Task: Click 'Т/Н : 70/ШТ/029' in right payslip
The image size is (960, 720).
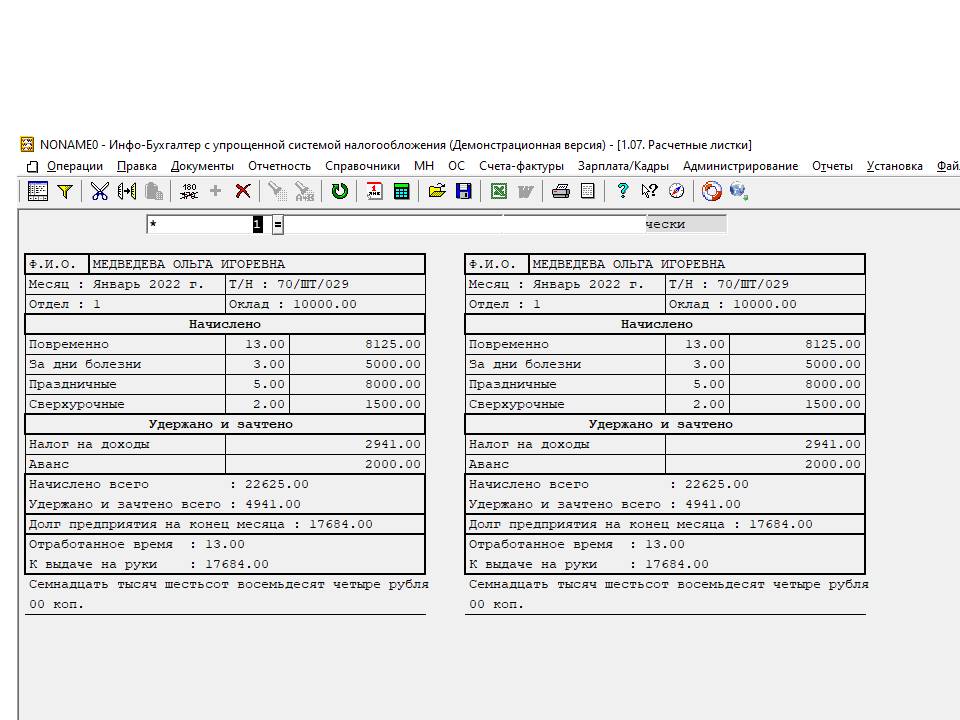Action: point(729,284)
